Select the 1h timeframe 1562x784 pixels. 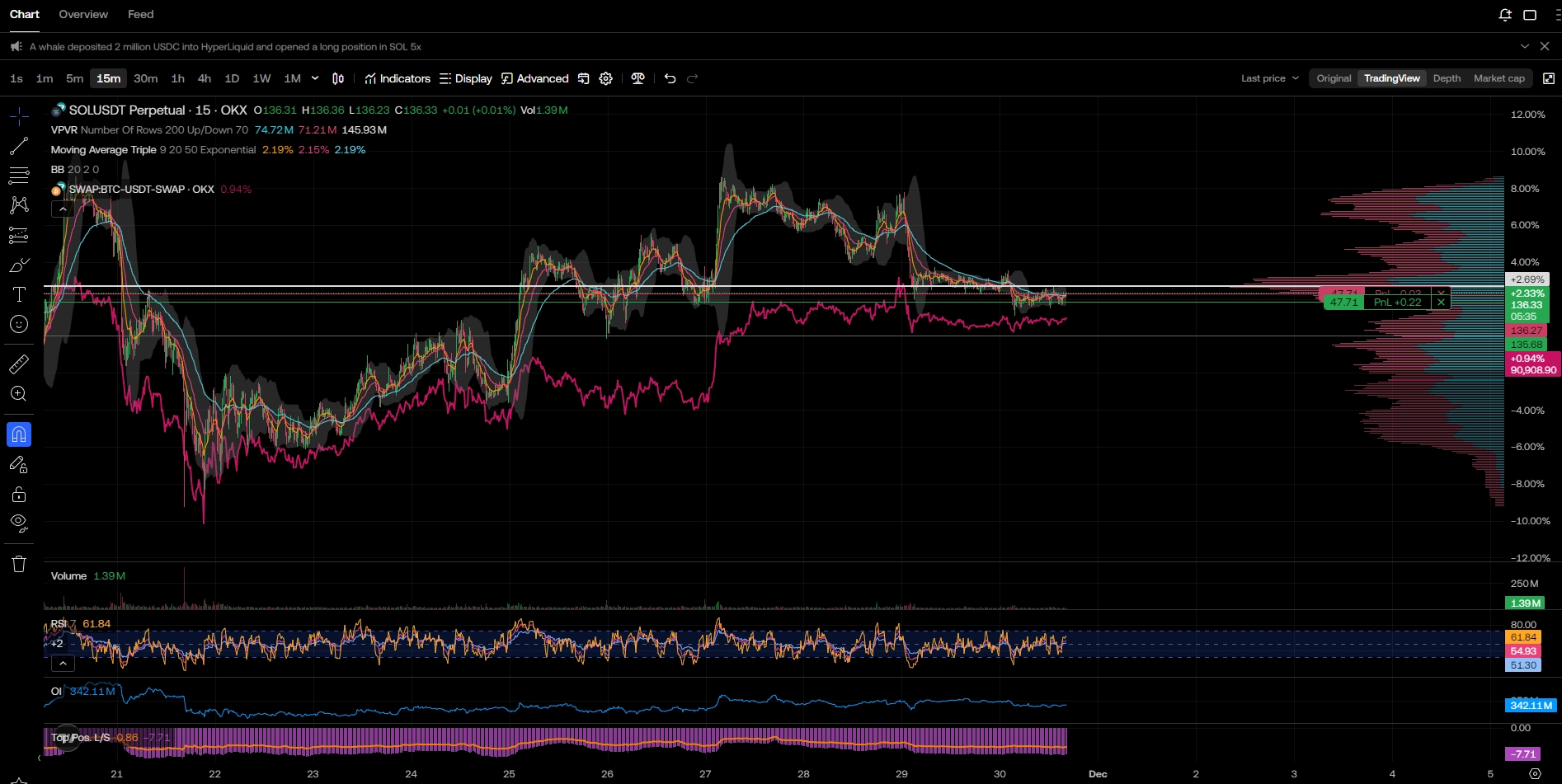click(177, 78)
